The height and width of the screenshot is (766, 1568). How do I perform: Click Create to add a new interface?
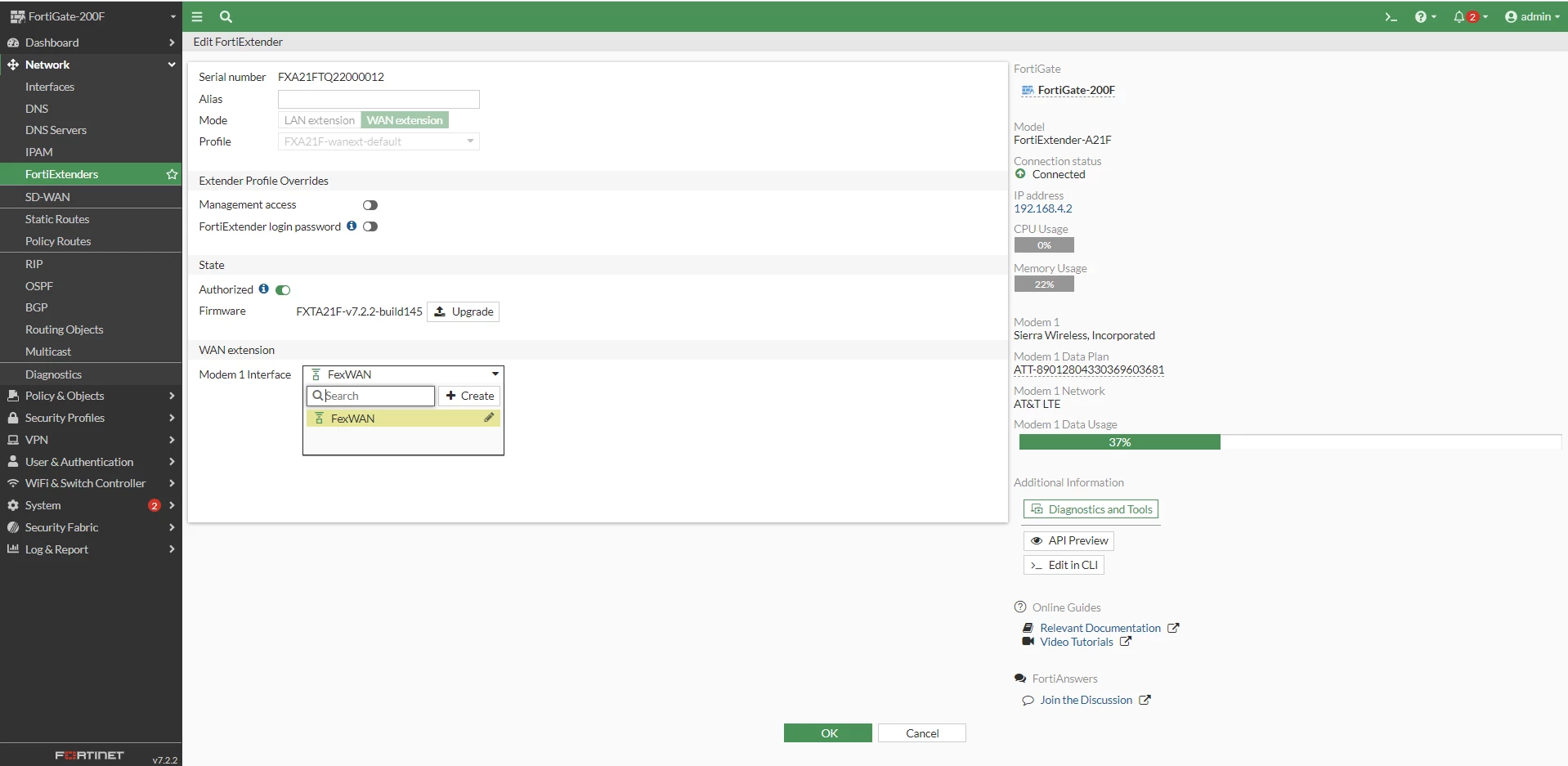click(x=469, y=396)
